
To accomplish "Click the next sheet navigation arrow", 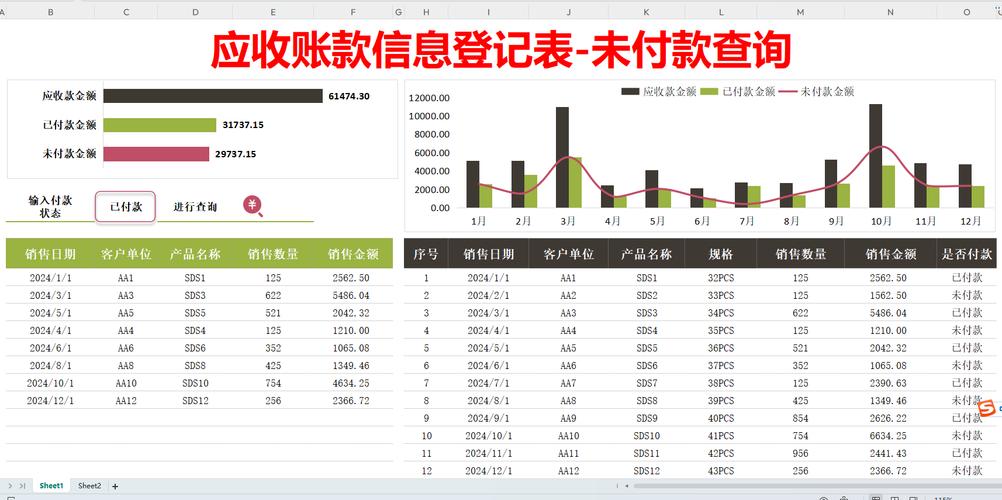I will [x=11, y=487].
